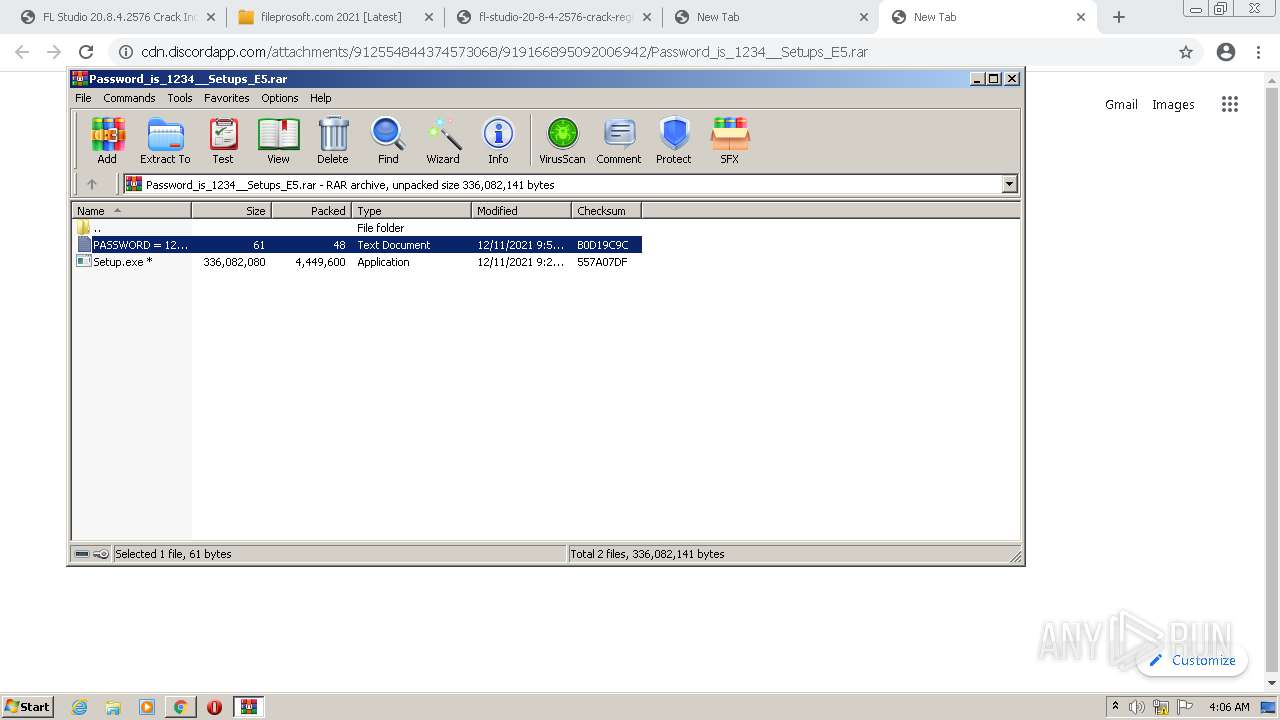Open the Chrome profile icon
The width and height of the screenshot is (1280, 720).
(1226, 52)
